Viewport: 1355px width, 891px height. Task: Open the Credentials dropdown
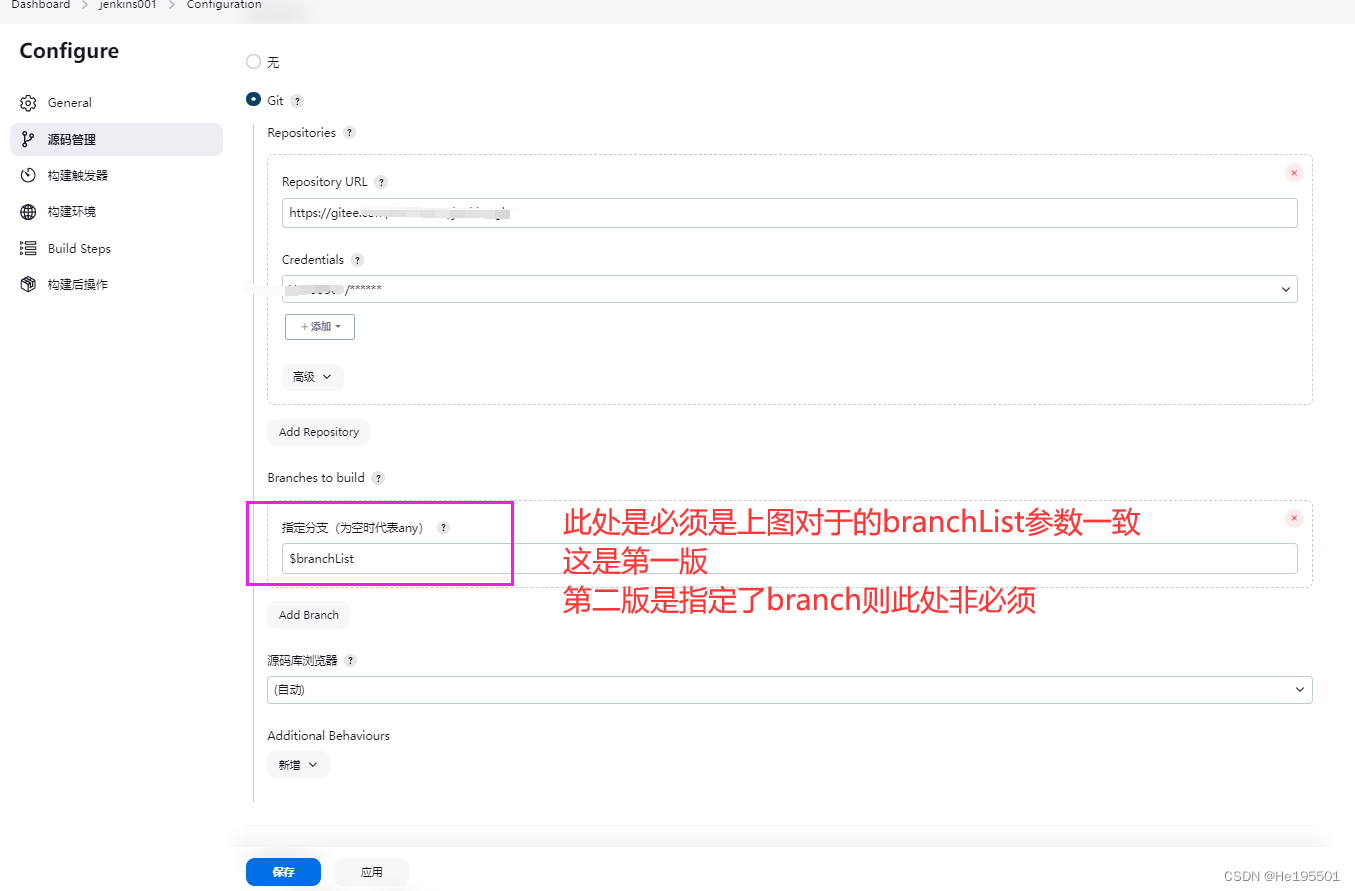(x=790, y=289)
